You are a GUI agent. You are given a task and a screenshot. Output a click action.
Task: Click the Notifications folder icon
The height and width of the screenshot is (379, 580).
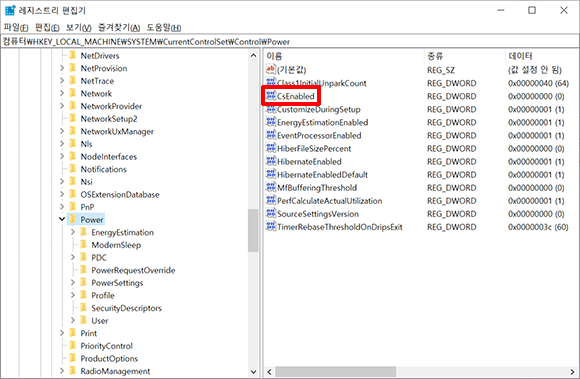pyautogui.click(x=73, y=169)
